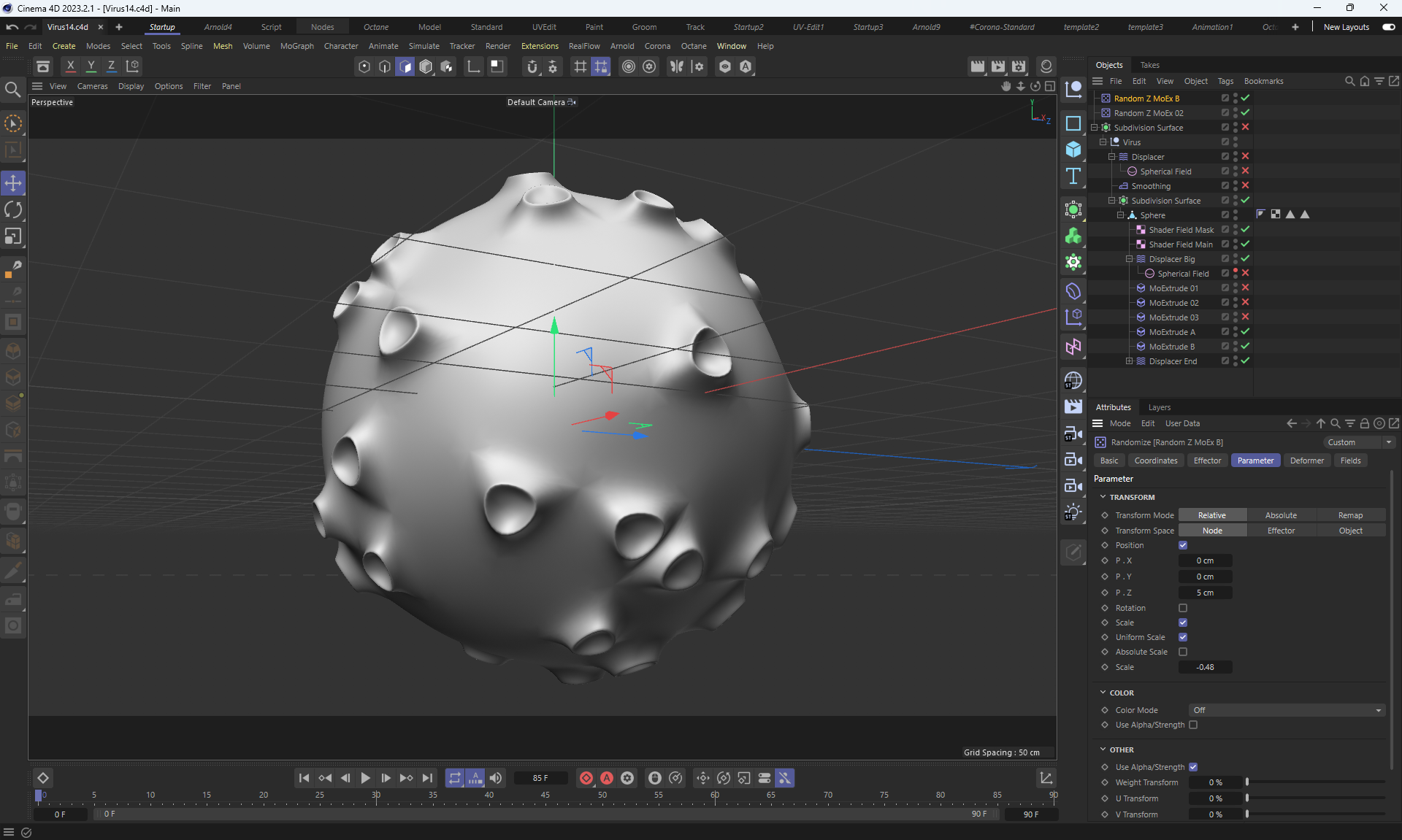Viewport: 1402px width, 840px height.
Task: Click the Cube primitive icon
Action: tap(1073, 150)
